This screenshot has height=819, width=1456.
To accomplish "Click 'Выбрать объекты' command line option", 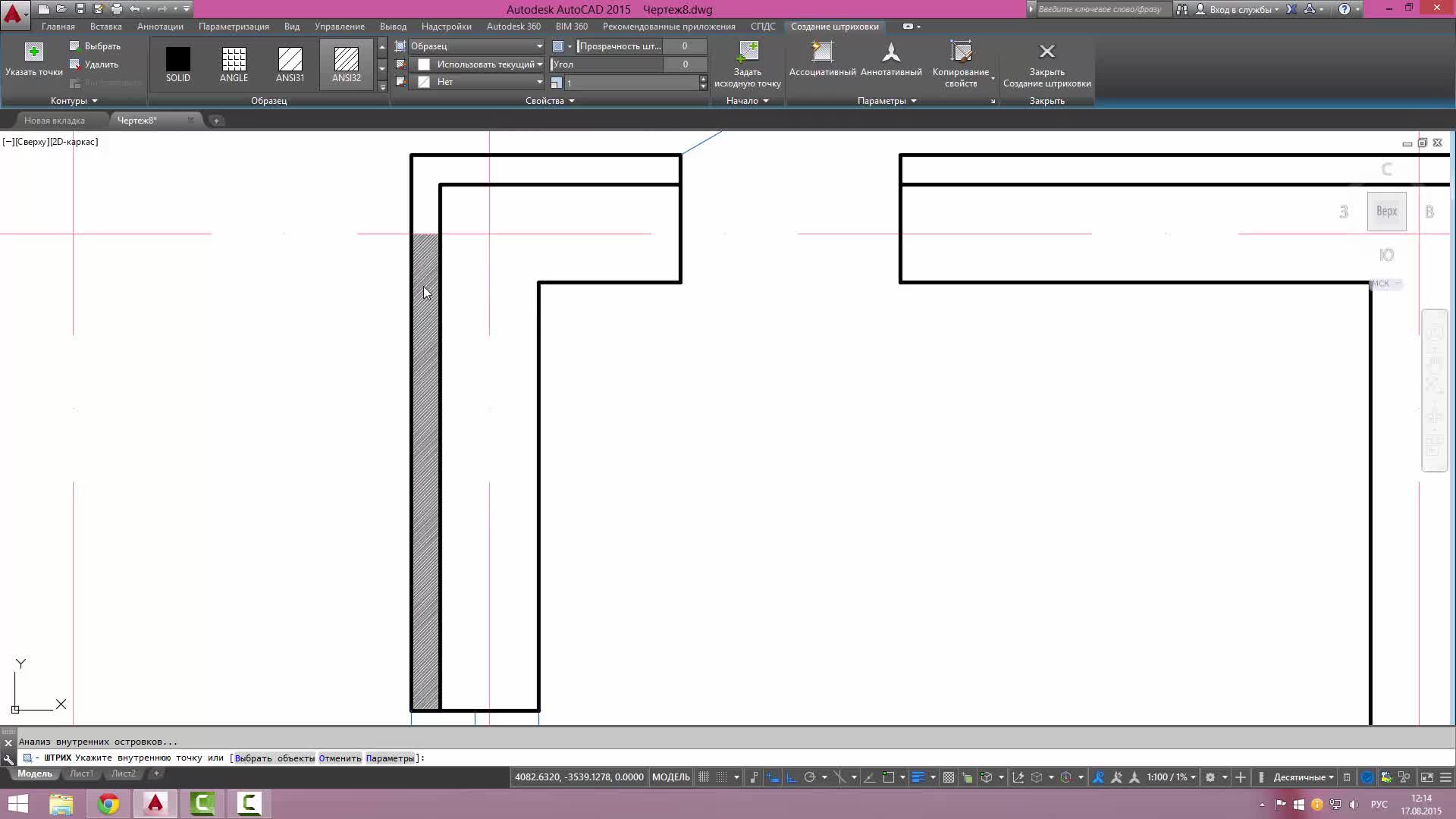I will click(x=275, y=758).
